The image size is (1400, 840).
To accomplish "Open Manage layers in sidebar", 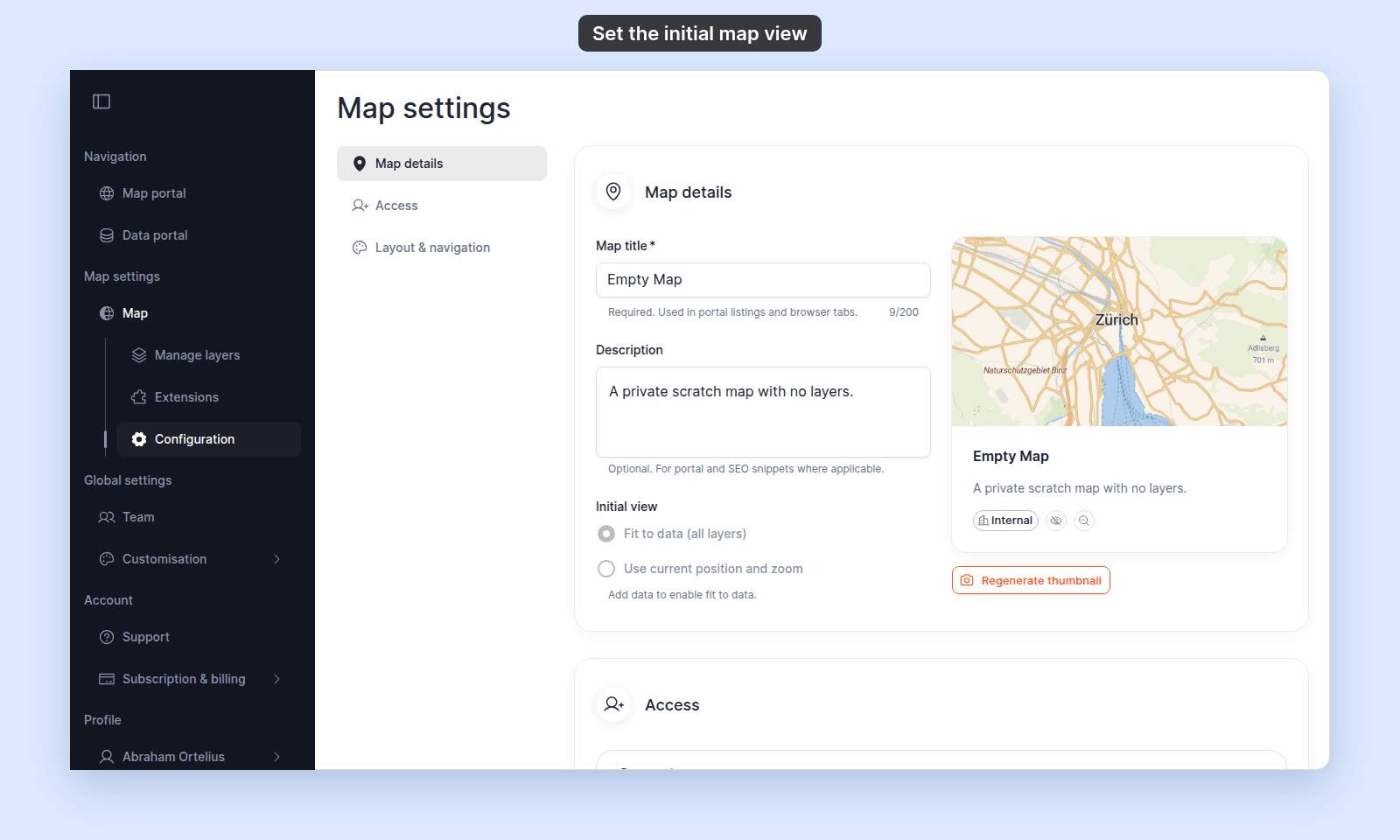I will (208, 355).
